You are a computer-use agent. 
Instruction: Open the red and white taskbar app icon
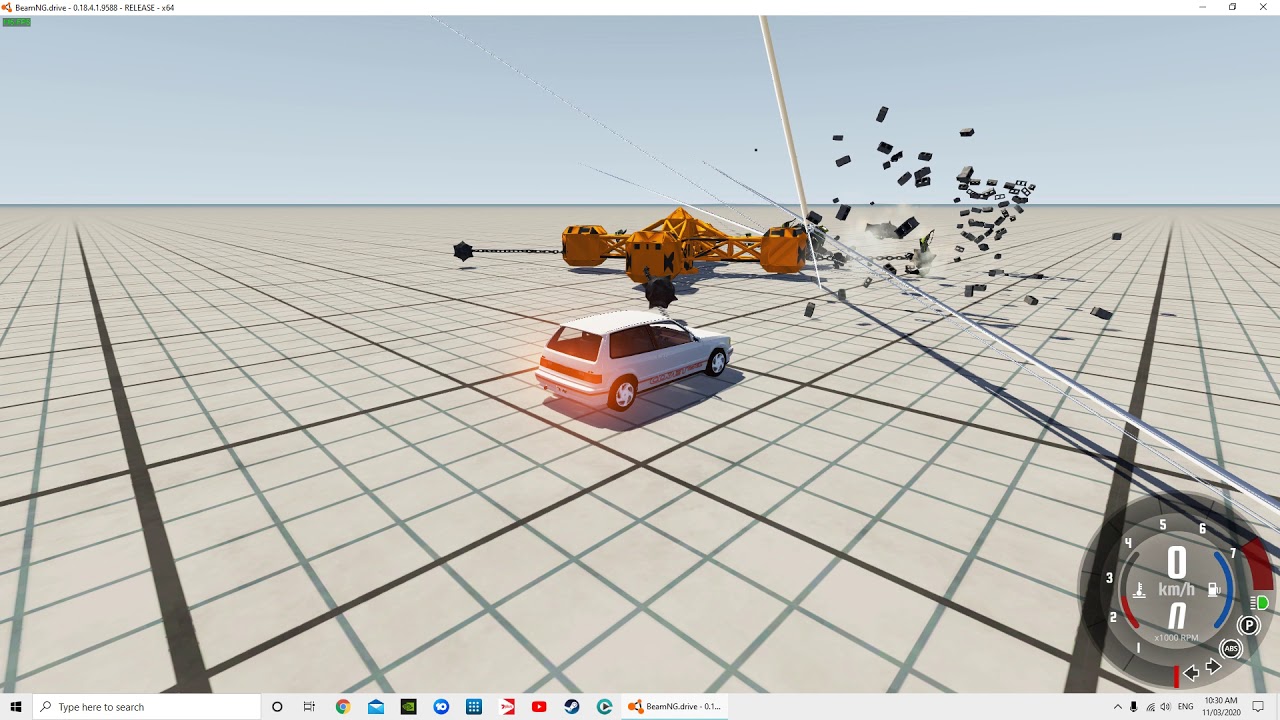[x=507, y=707]
